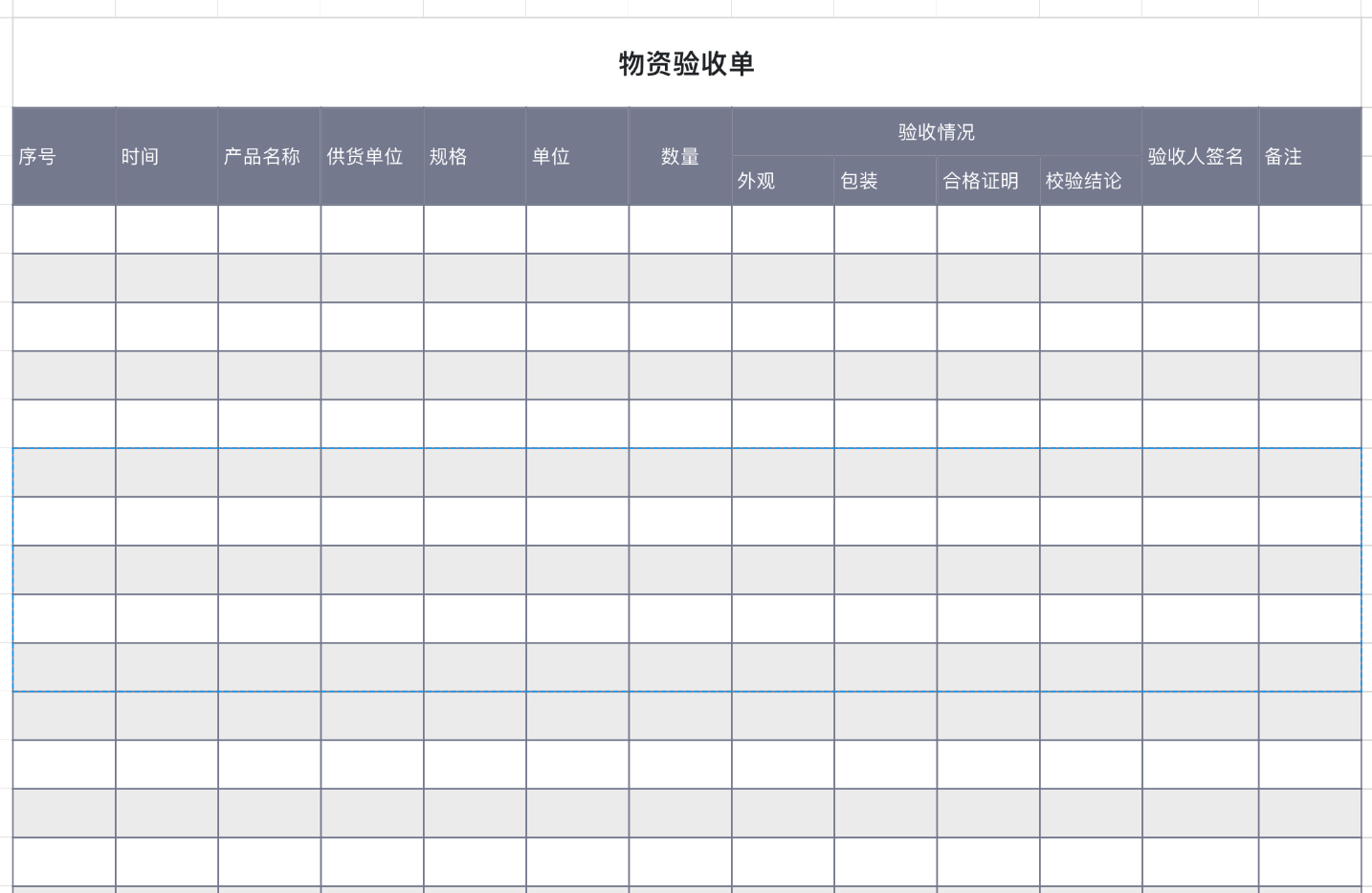Click the 产品名称 header cell
The image size is (1372, 893).
pyautogui.click(x=269, y=156)
